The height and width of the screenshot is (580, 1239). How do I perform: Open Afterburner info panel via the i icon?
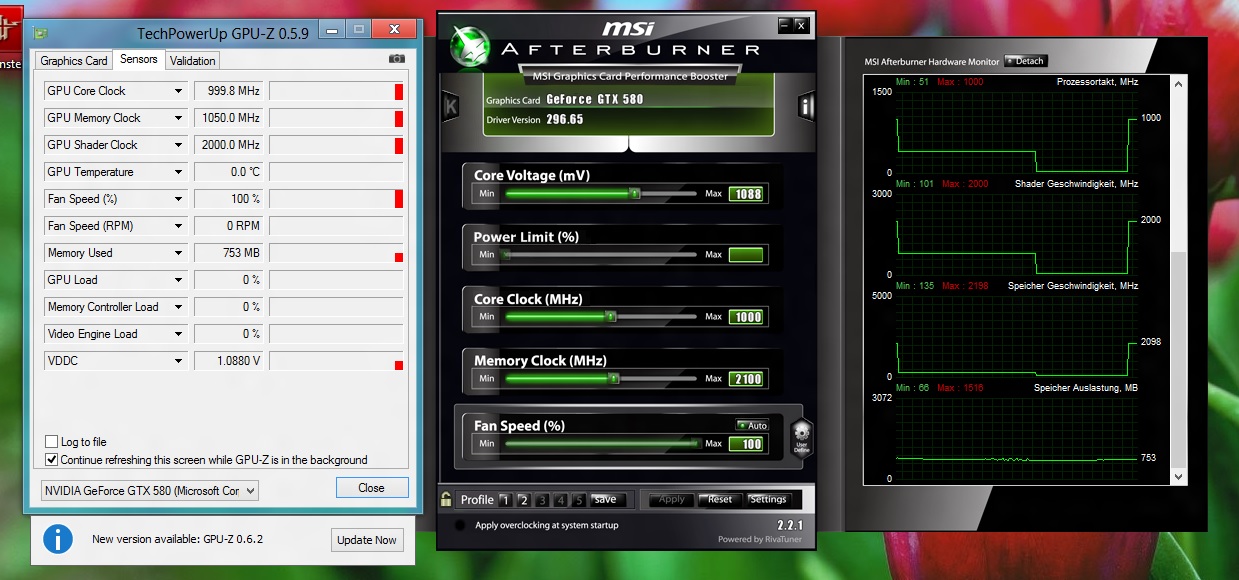click(805, 104)
